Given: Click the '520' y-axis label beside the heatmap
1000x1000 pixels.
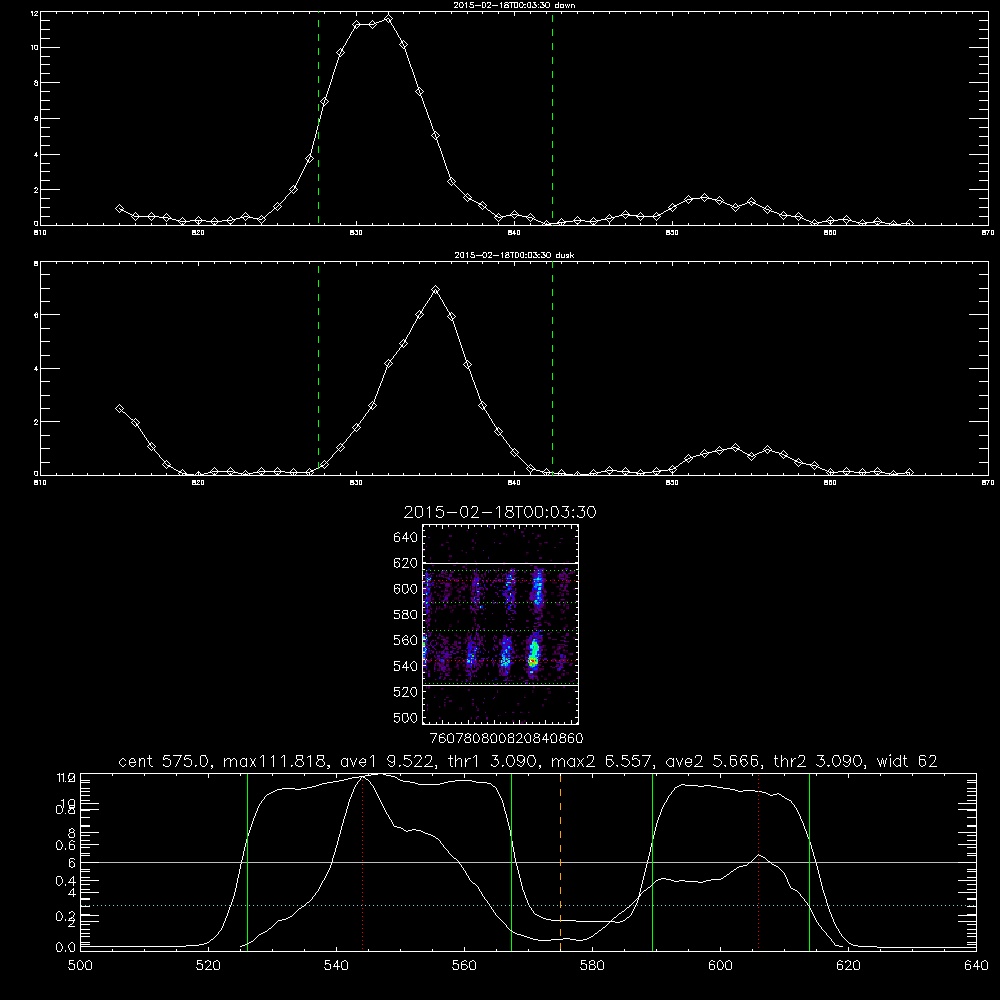Looking at the screenshot, I should coord(406,692).
